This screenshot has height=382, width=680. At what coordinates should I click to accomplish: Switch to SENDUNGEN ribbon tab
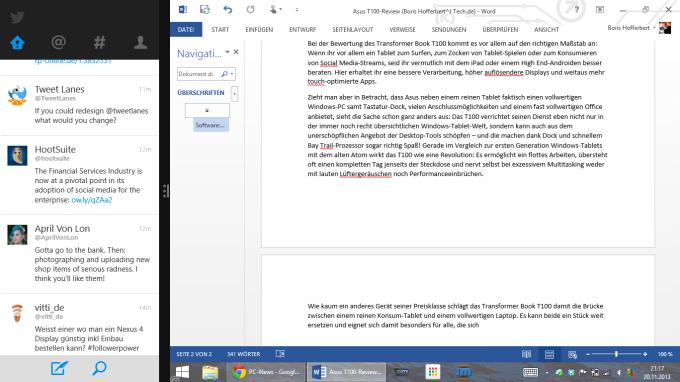point(449,29)
